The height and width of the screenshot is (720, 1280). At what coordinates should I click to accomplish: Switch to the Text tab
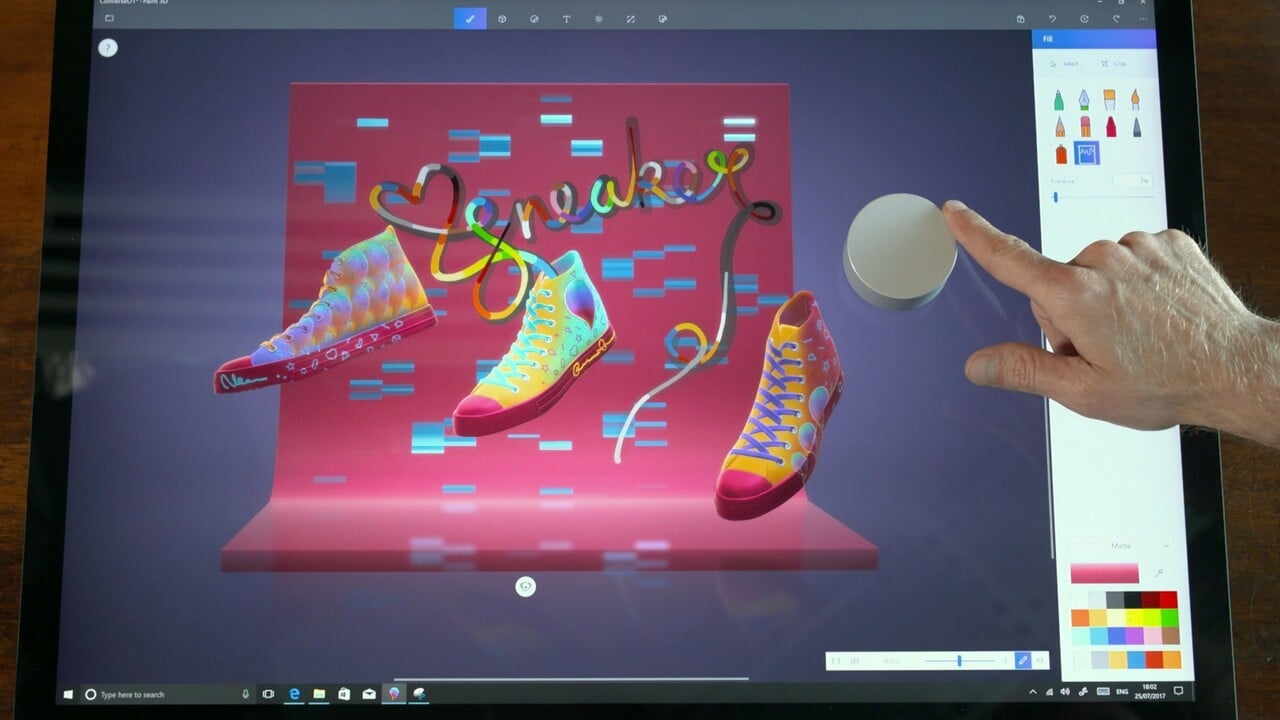566,19
